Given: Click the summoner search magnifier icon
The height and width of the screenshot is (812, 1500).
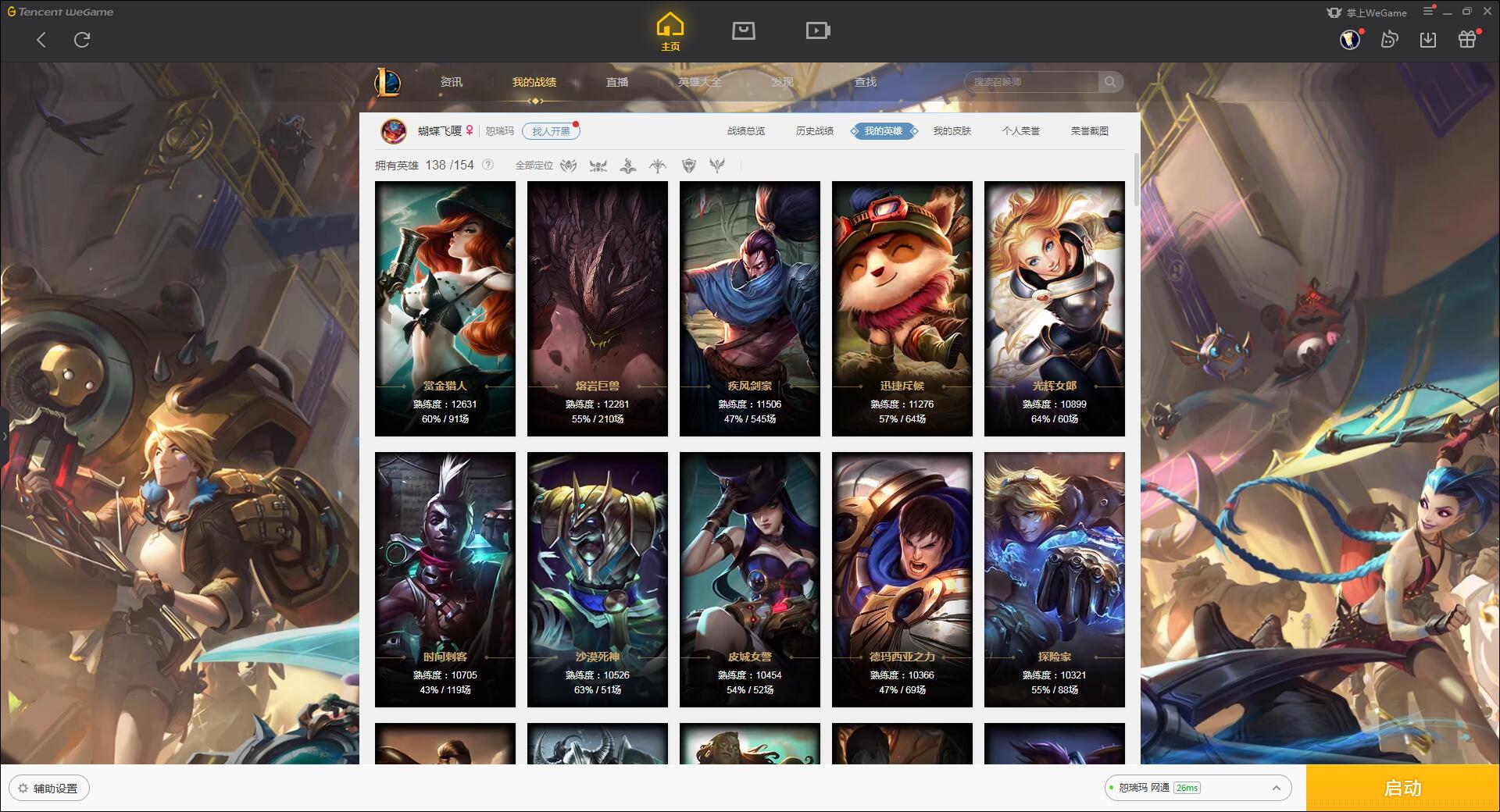Looking at the screenshot, I should [1110, 82].
